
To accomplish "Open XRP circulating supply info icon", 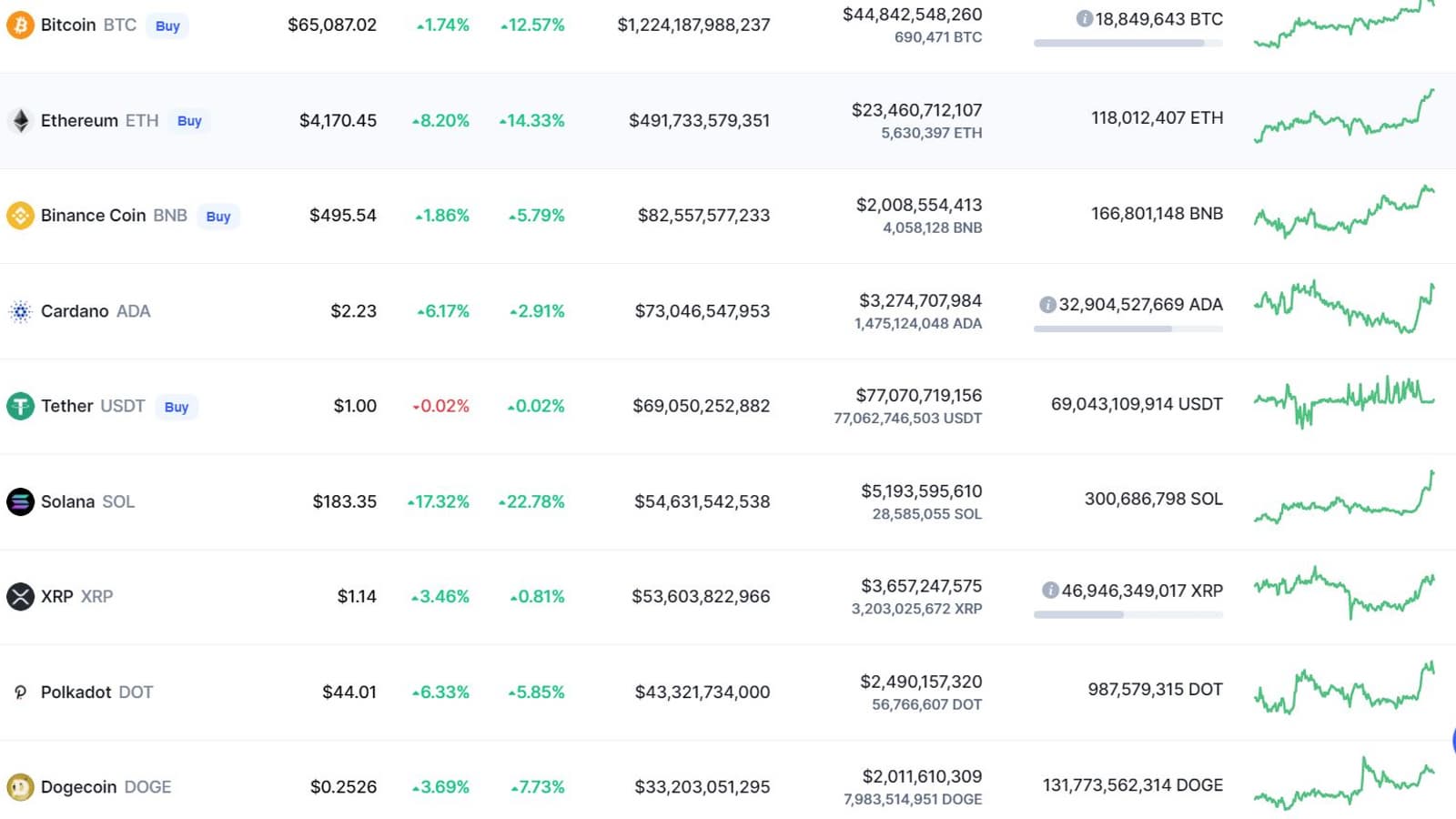I will 1050,591.
